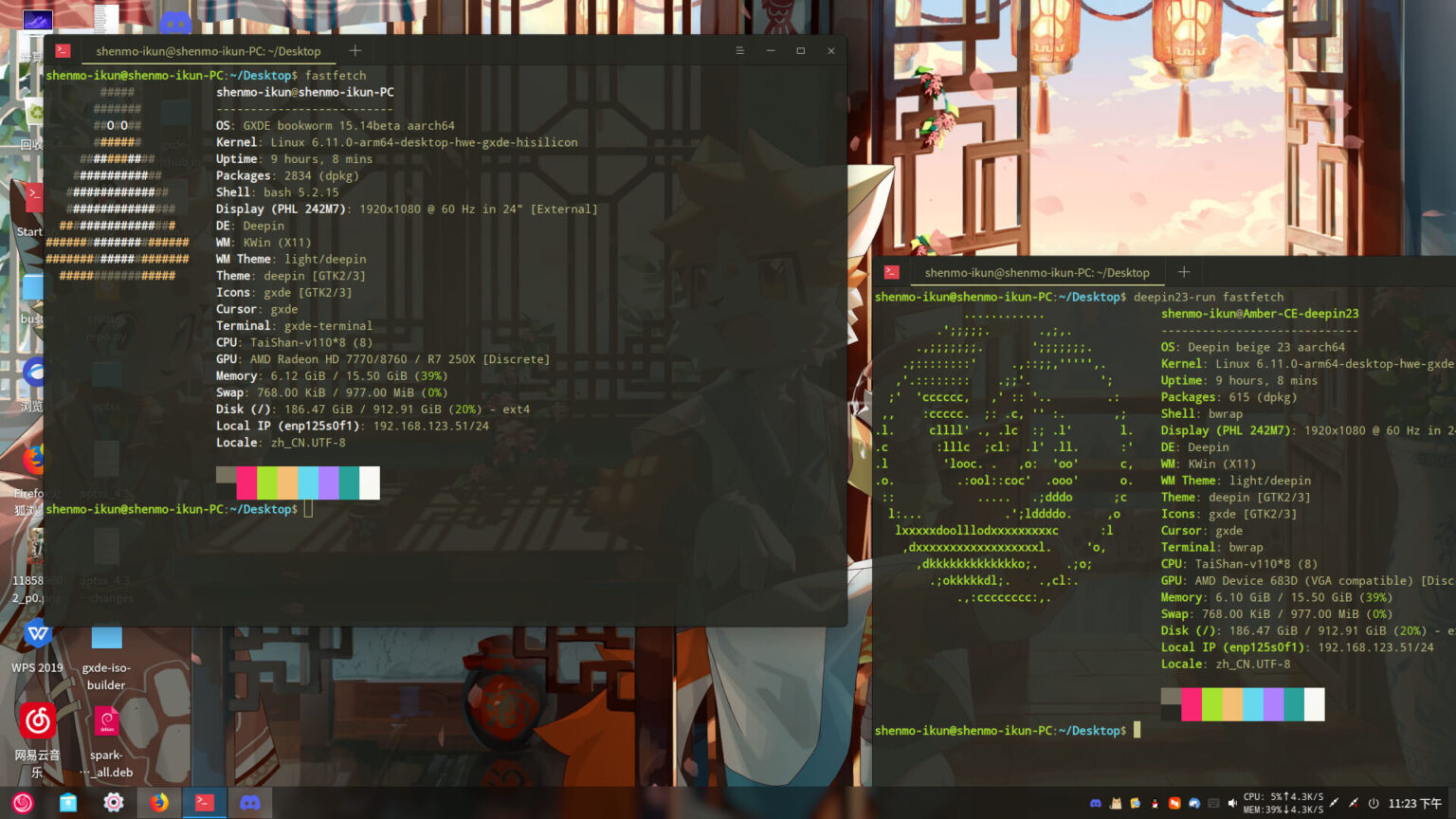Select the shenmo-ikun terminal tab on right window

coord(1038,272)
